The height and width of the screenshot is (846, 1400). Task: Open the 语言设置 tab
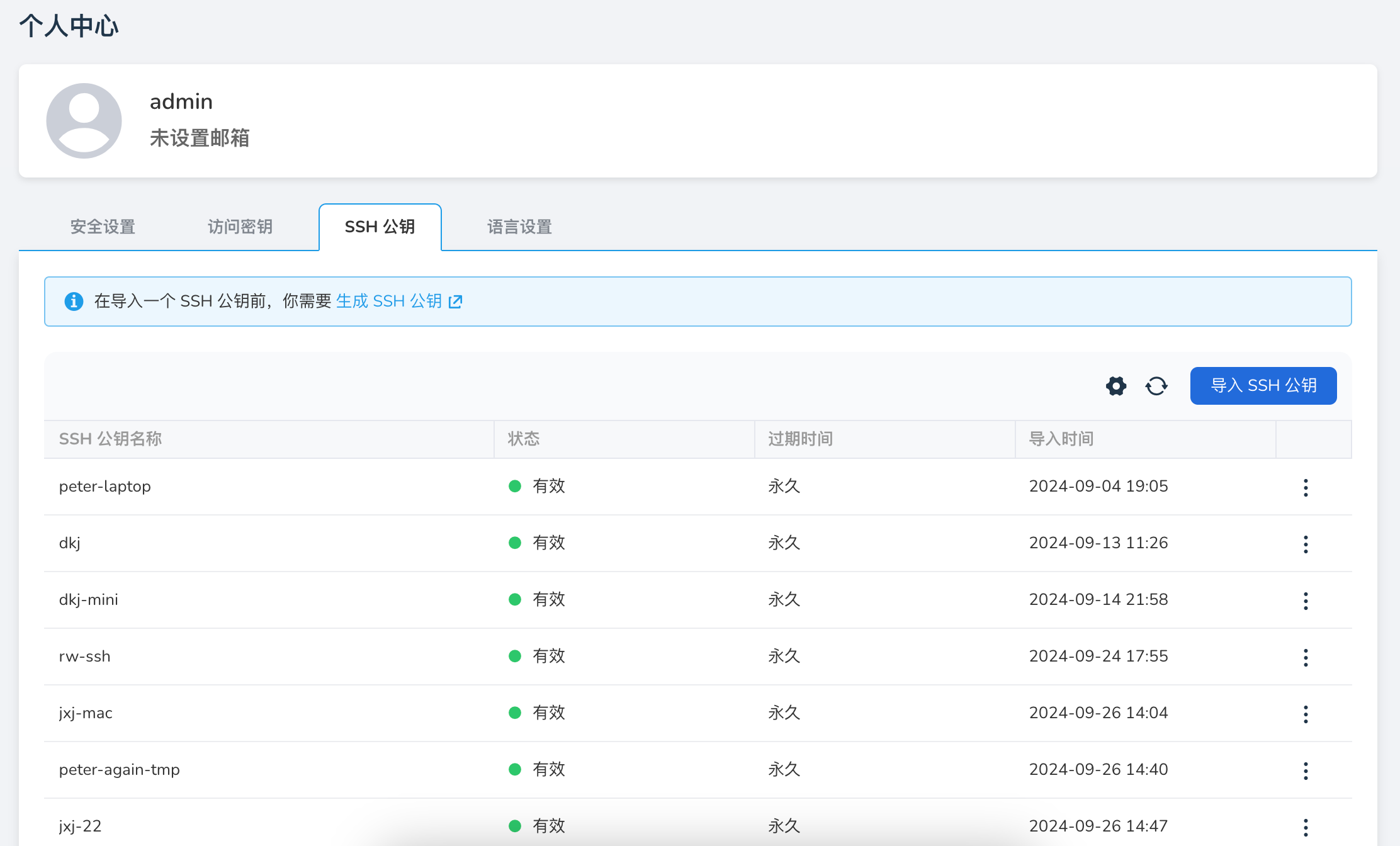point(519,227)
